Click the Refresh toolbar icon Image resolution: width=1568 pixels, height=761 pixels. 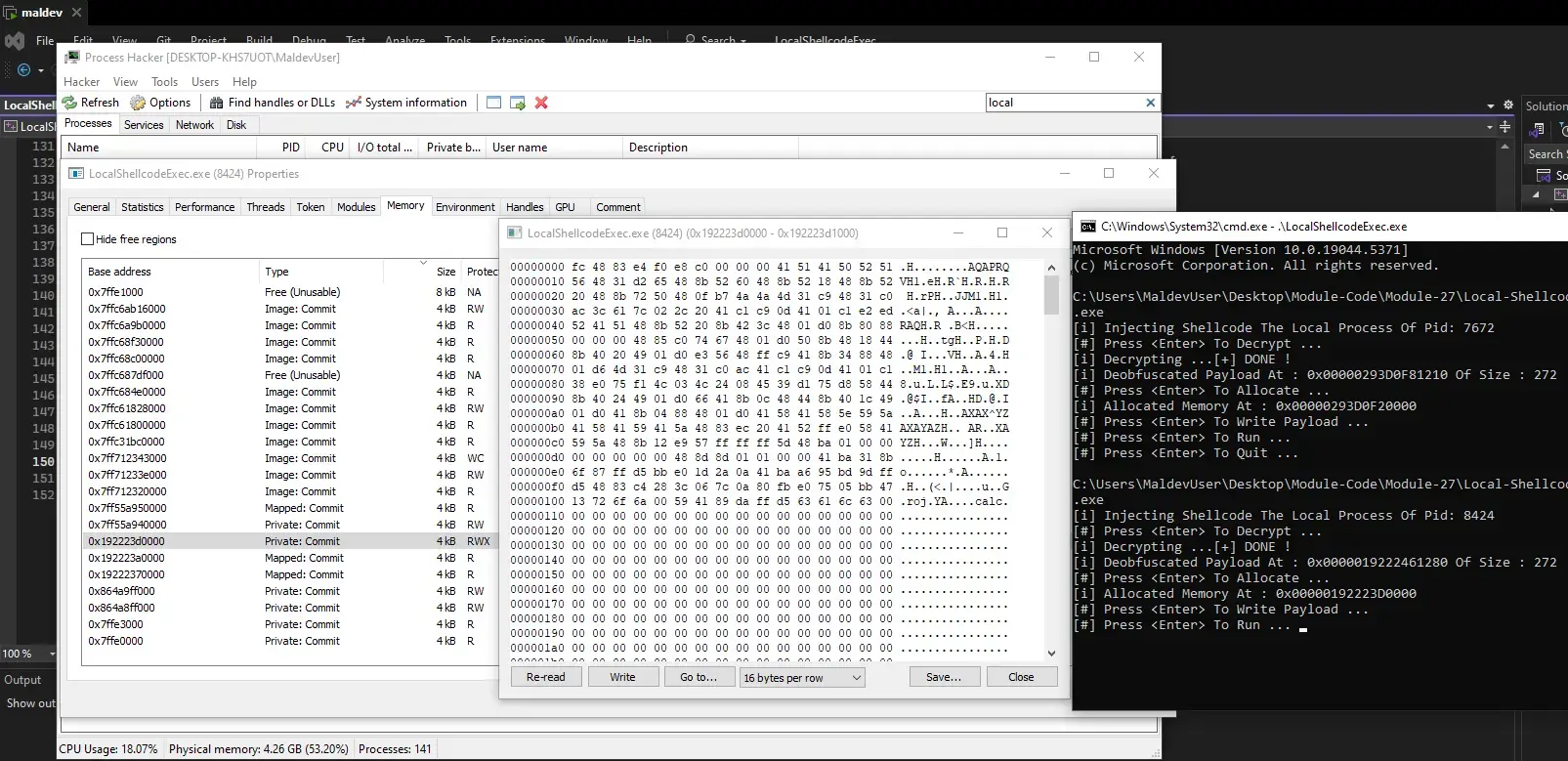point(70,103)
